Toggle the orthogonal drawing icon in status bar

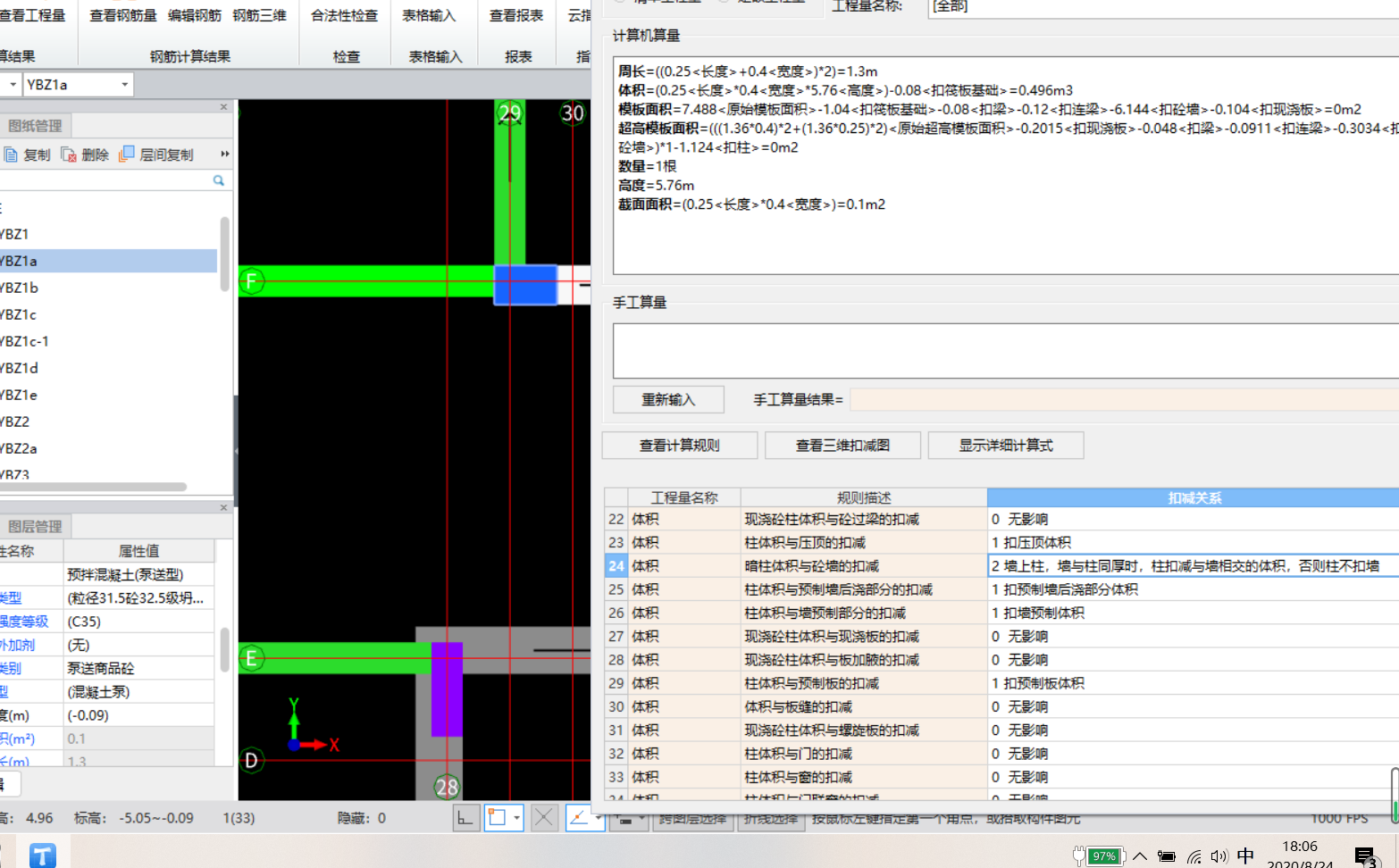pos(465,818)
